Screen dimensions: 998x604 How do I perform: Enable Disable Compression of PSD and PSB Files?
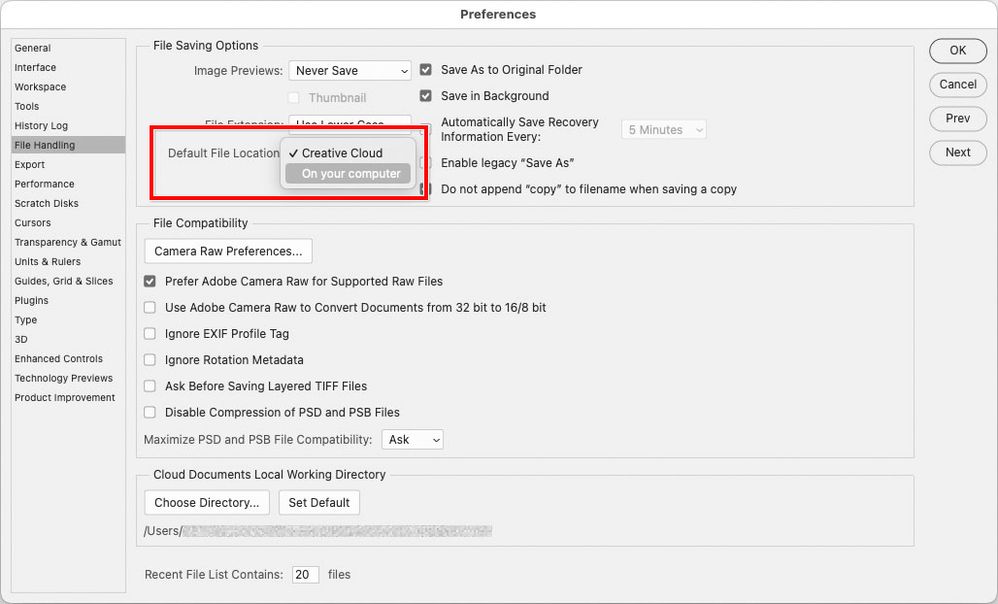click(x=149, y=412)
